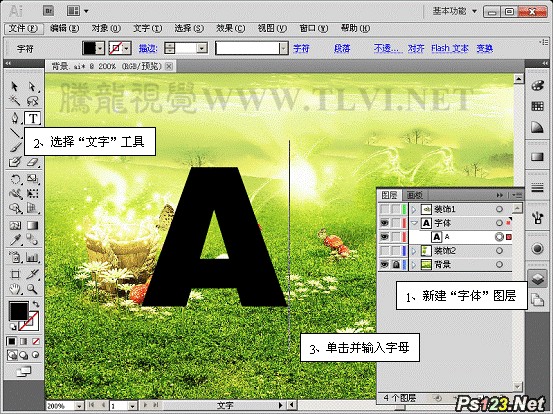Select the Blend tool
Viewport: 553px width, 414px height.
point(32,240)
